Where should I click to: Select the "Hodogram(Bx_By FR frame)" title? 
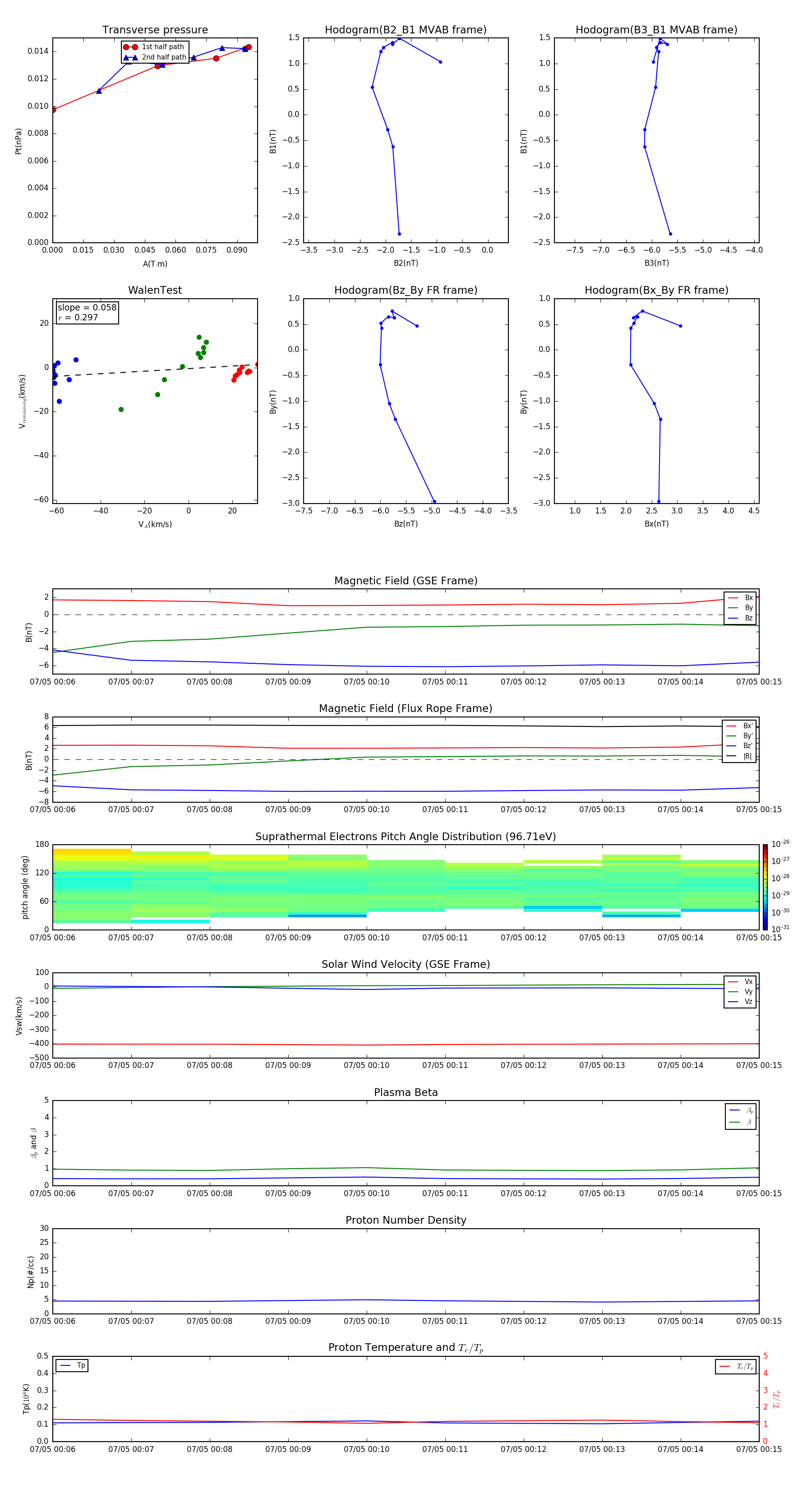pyautogui.click(x=656, y=290)
